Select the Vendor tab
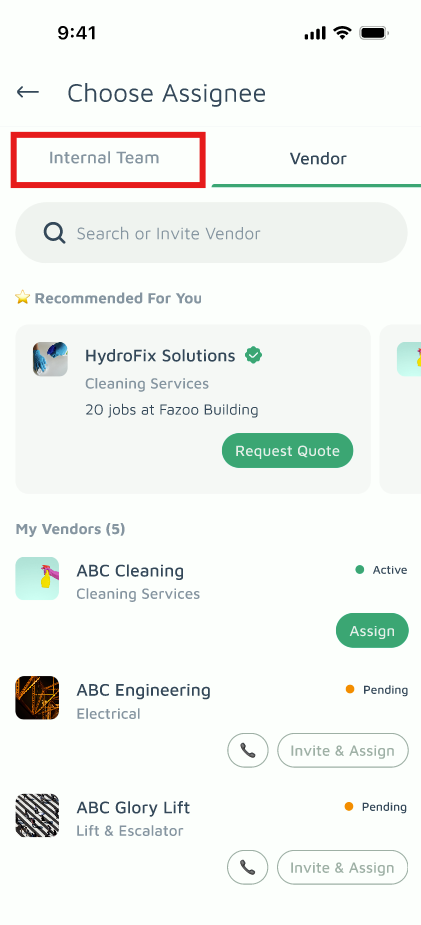 tap(318, 158)
